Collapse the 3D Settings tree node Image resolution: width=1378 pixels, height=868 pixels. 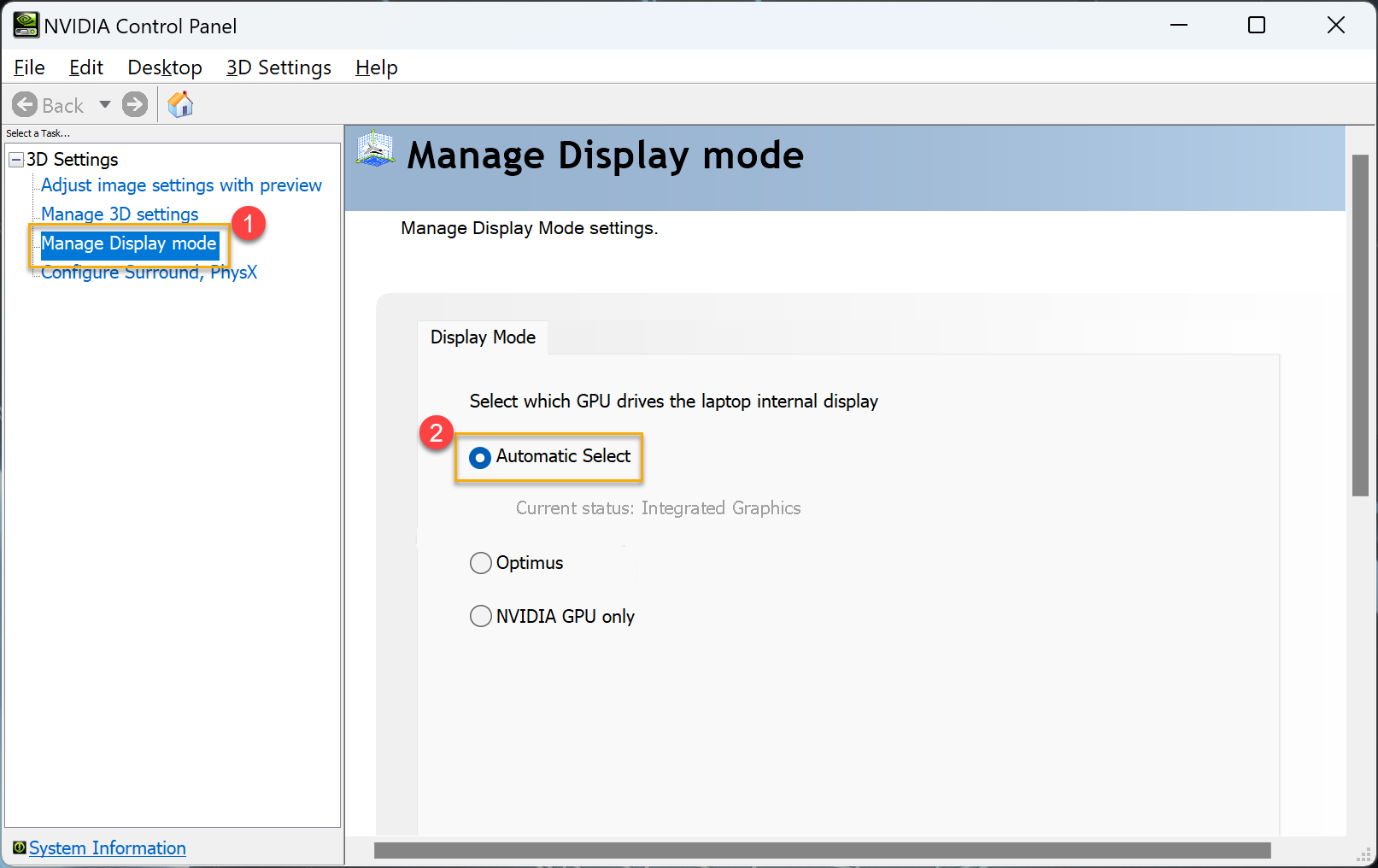(x=16, y=160)
